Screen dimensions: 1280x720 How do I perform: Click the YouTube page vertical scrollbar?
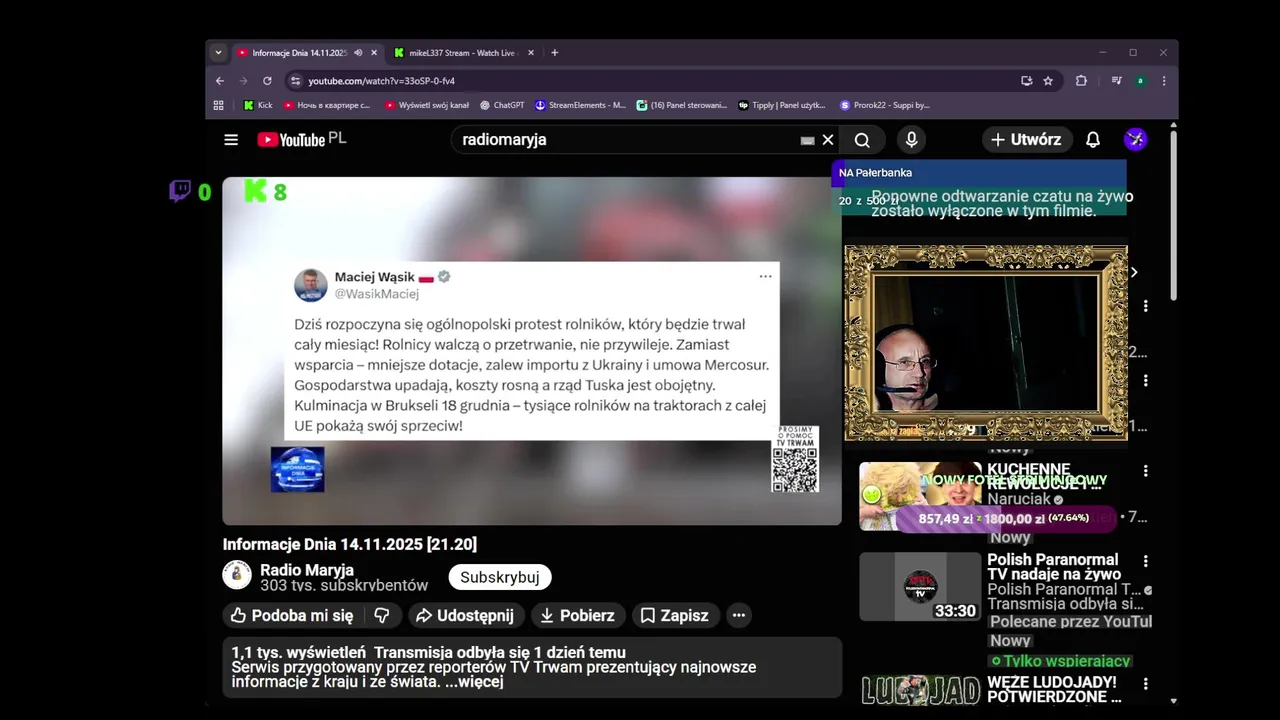tap(1174, 215)
